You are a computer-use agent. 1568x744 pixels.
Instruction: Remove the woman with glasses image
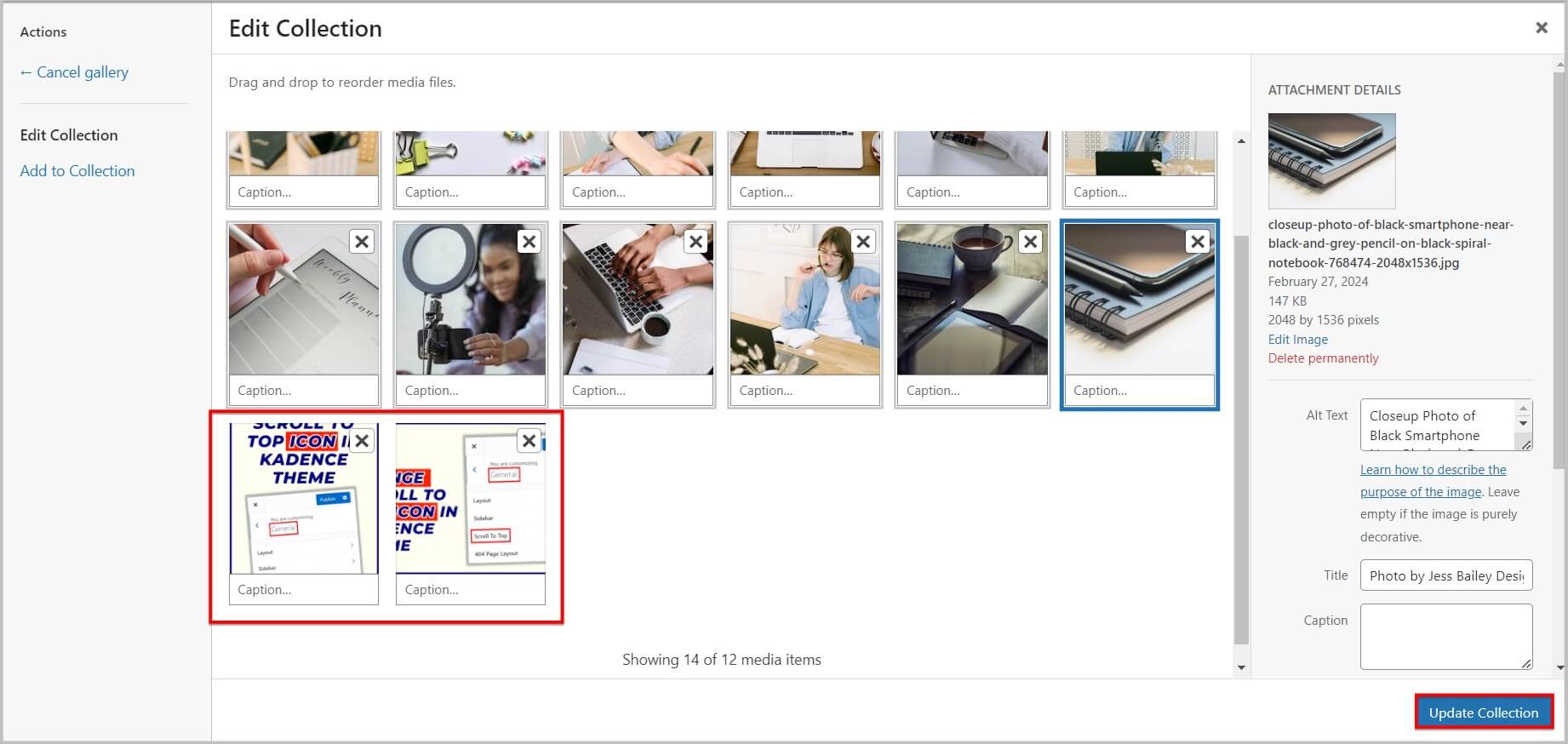(863, 242)
